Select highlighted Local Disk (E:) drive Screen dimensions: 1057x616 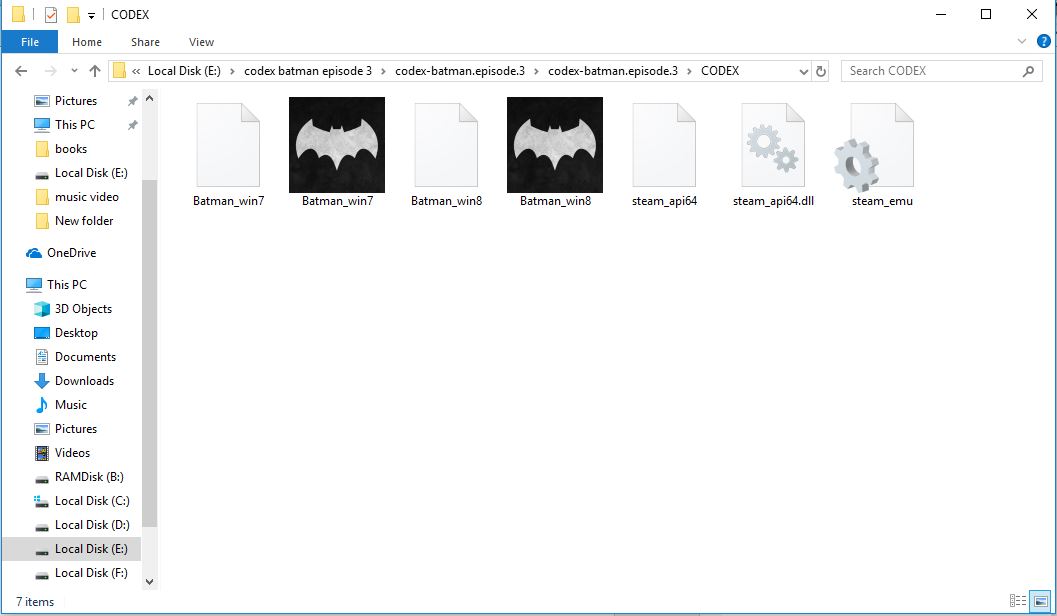pyautogui.click(x=71, y=549)
